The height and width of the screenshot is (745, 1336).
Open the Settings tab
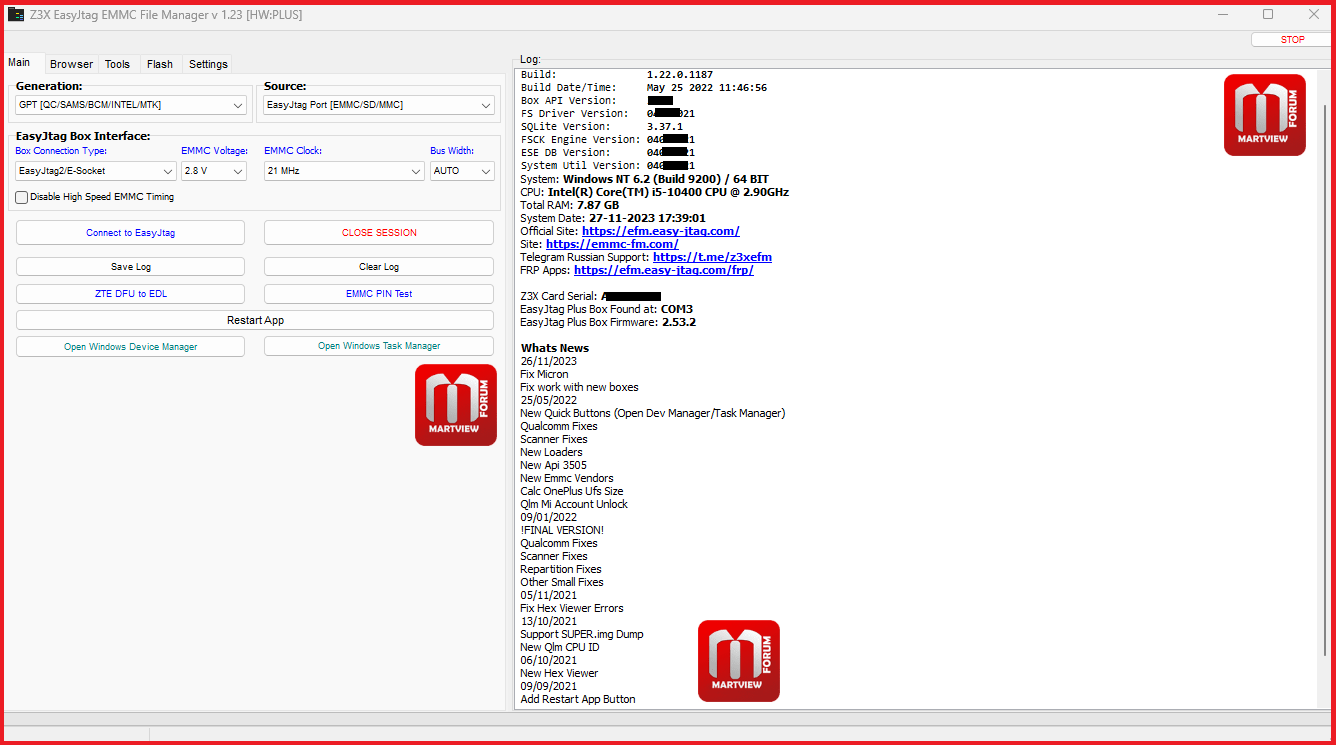208,64
